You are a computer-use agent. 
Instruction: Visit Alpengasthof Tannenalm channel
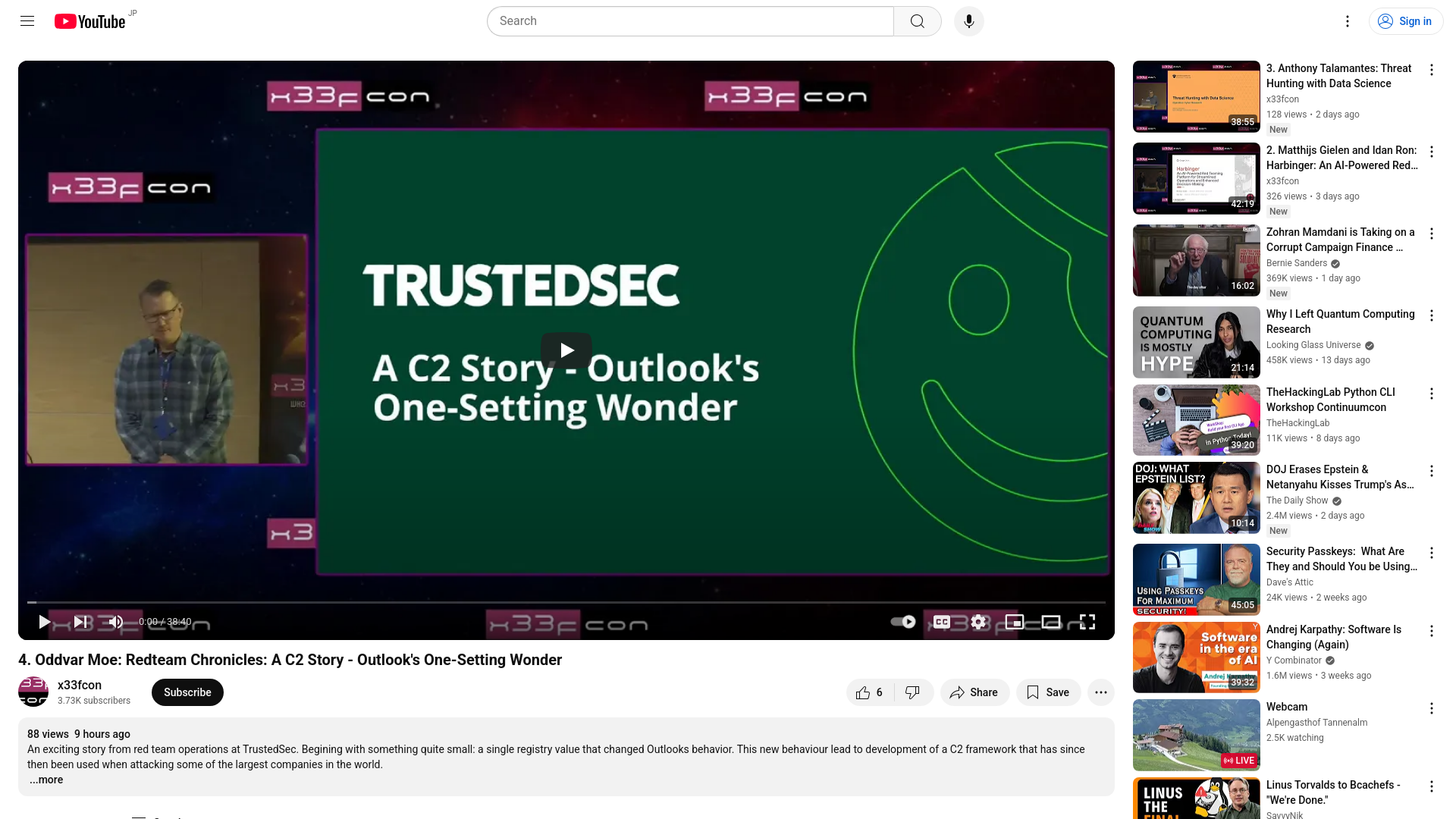click(x=1317, y=723)
